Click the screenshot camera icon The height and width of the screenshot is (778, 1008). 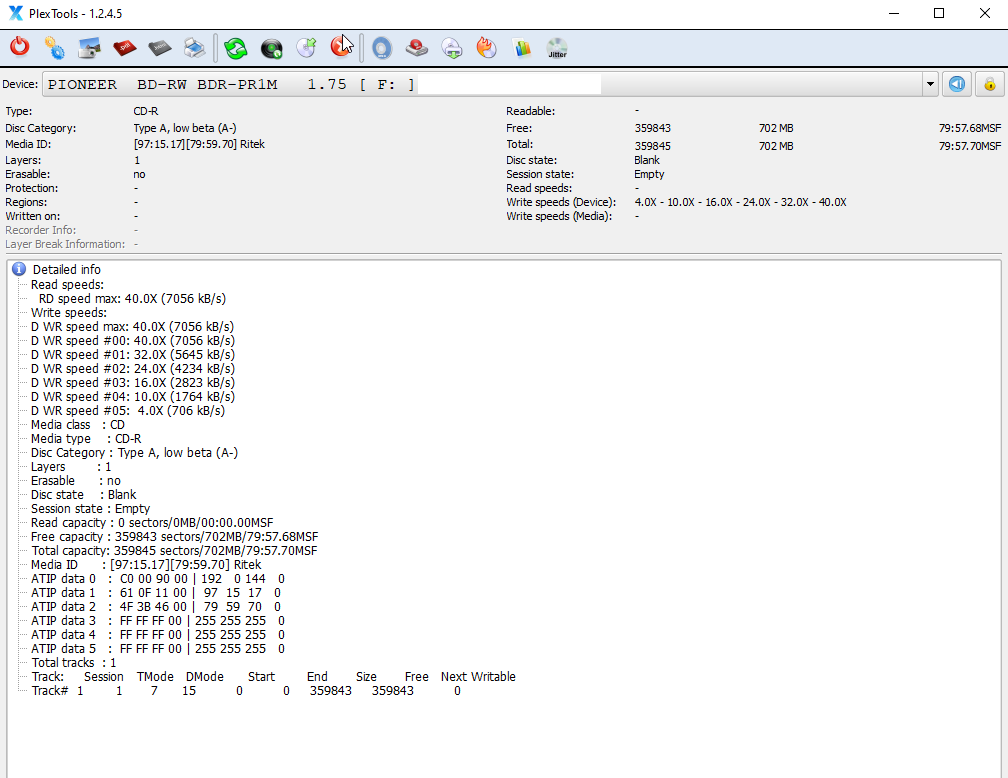tap(89, 48)
